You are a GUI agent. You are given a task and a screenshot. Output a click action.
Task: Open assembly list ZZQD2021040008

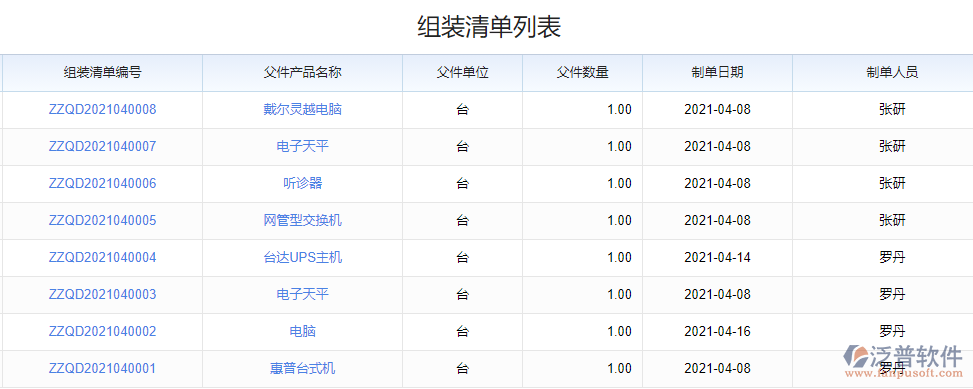pyautogui.click(x=102, y=110)
